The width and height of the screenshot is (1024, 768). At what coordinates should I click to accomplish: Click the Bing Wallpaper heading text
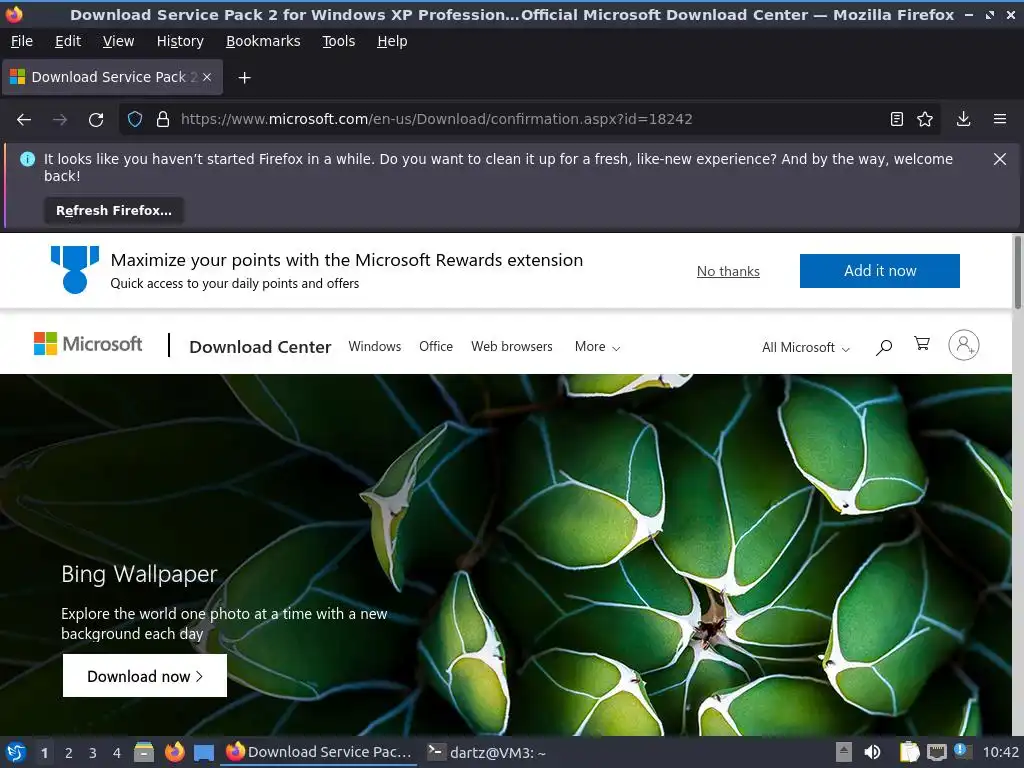coord(139,574)
